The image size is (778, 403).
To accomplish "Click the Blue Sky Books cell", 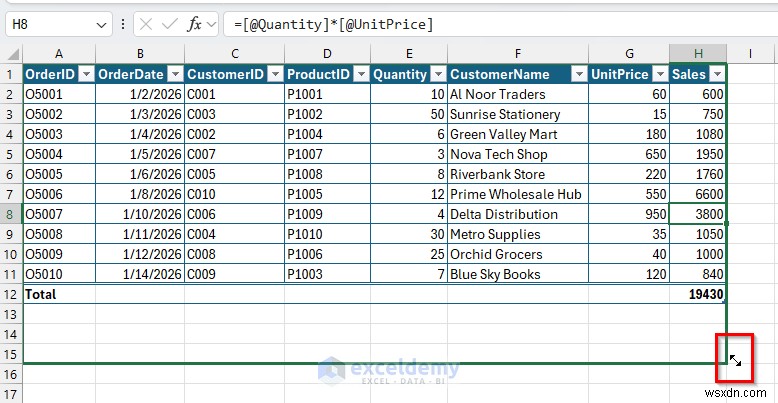I will (518, 274).
